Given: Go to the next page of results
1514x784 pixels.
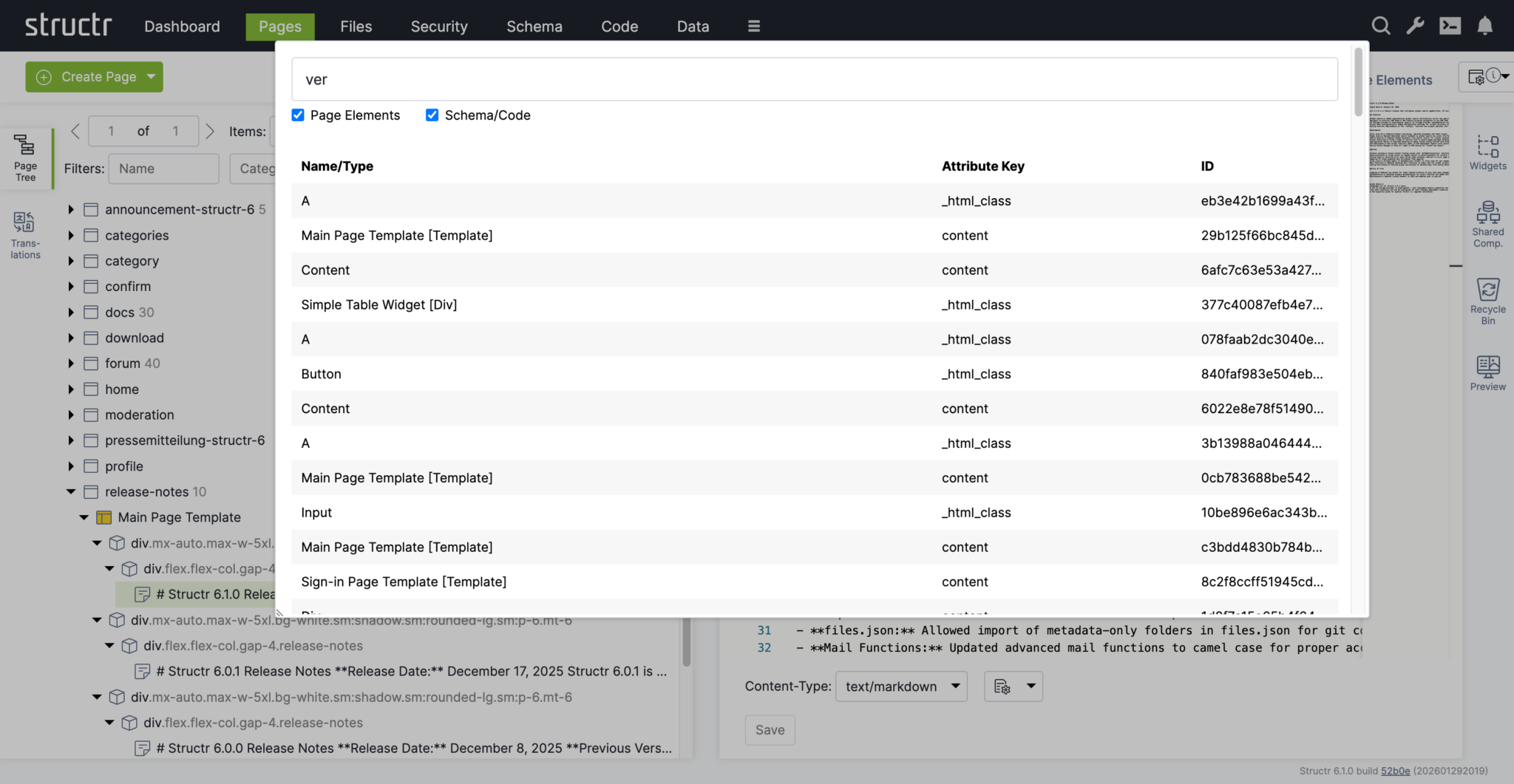Looking at the screenshot, I should [210, 131].
